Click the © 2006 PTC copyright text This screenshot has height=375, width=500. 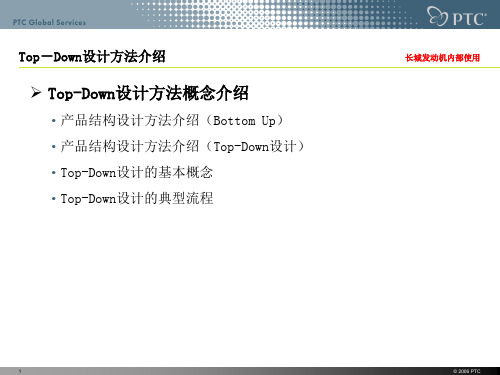pos(467,371)
